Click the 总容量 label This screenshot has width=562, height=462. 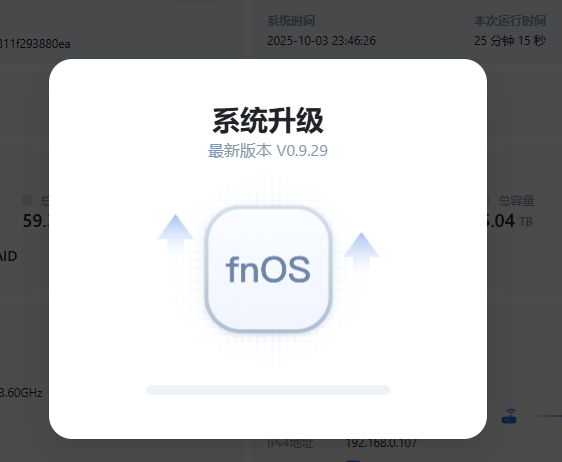coord(516,200)
